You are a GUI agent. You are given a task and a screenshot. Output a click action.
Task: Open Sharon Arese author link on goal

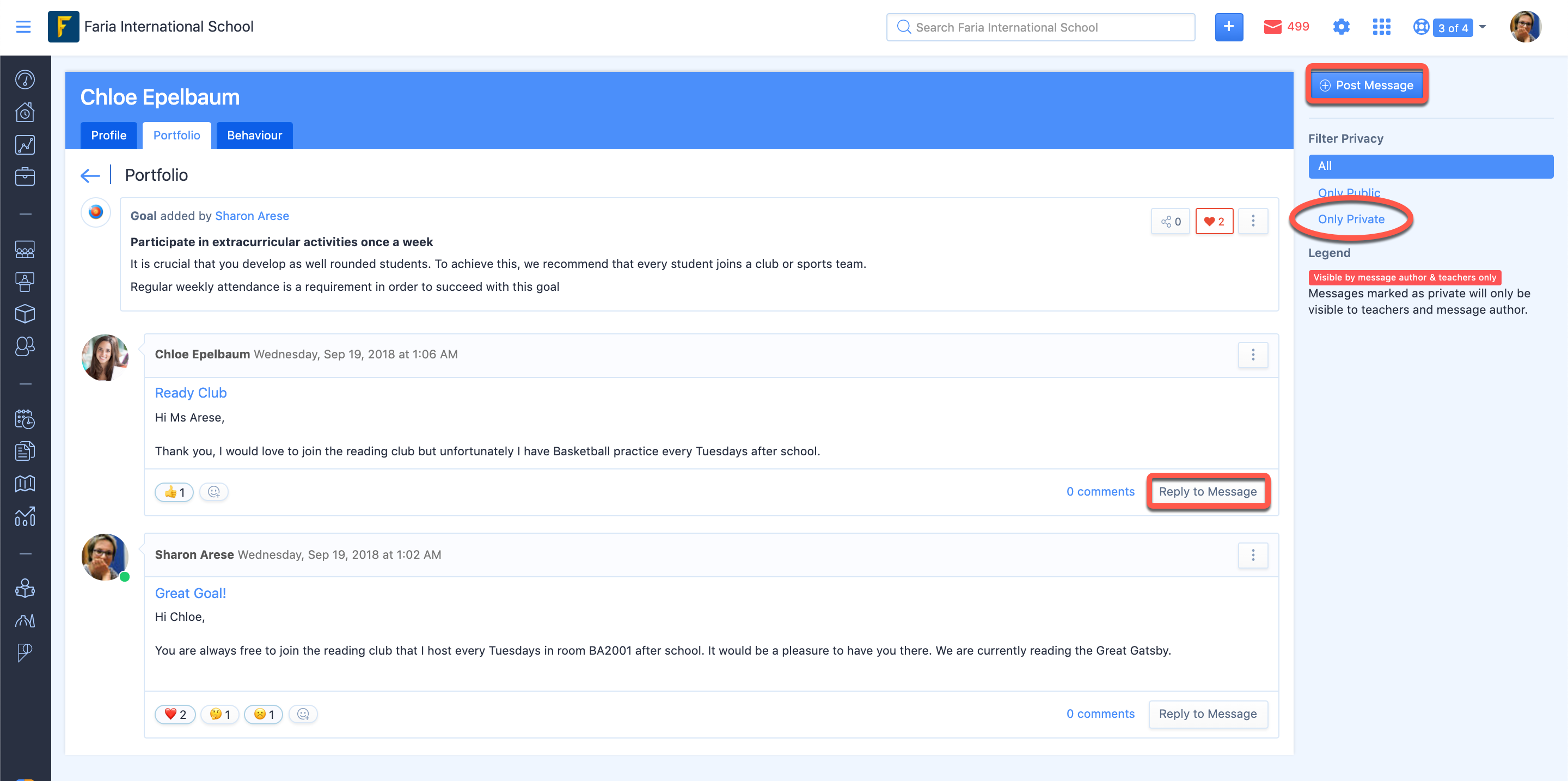coord(252,216)
